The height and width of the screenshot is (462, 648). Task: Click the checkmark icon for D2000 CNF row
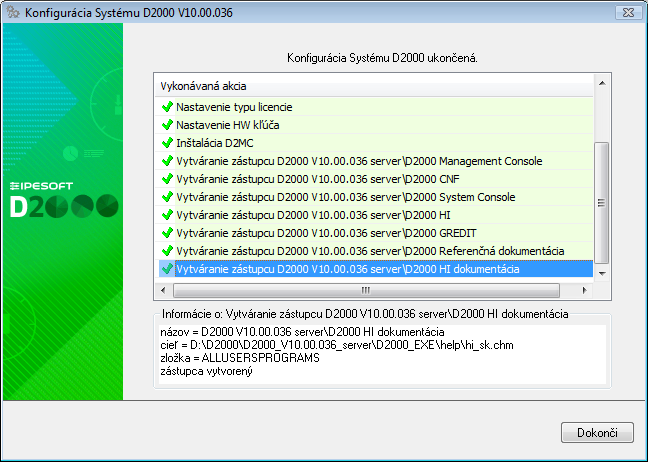(167, 178)
